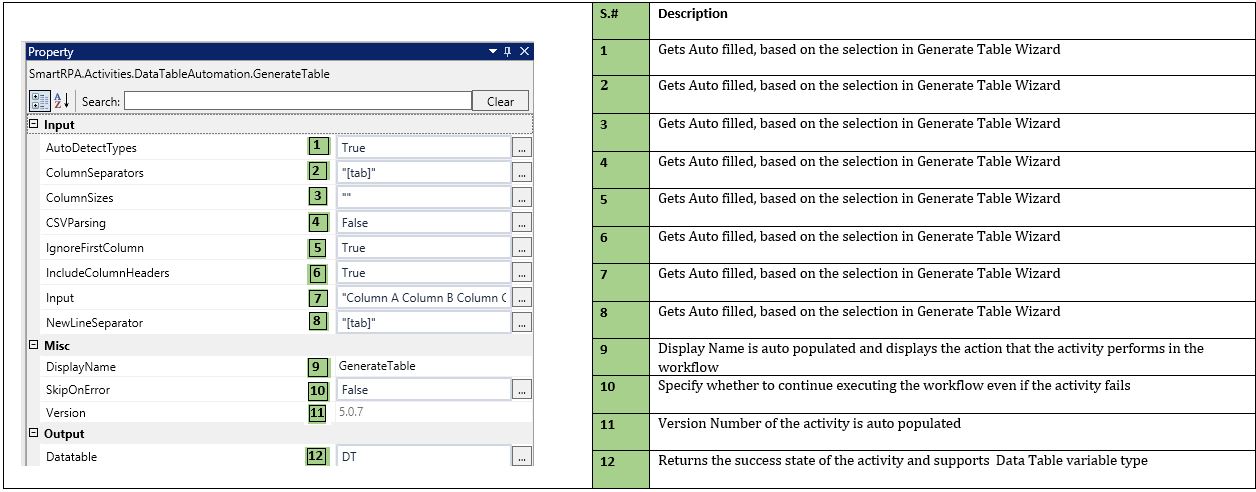
Task: Select the NewLineSeparator value field
Action: click(x=423, y=322)
